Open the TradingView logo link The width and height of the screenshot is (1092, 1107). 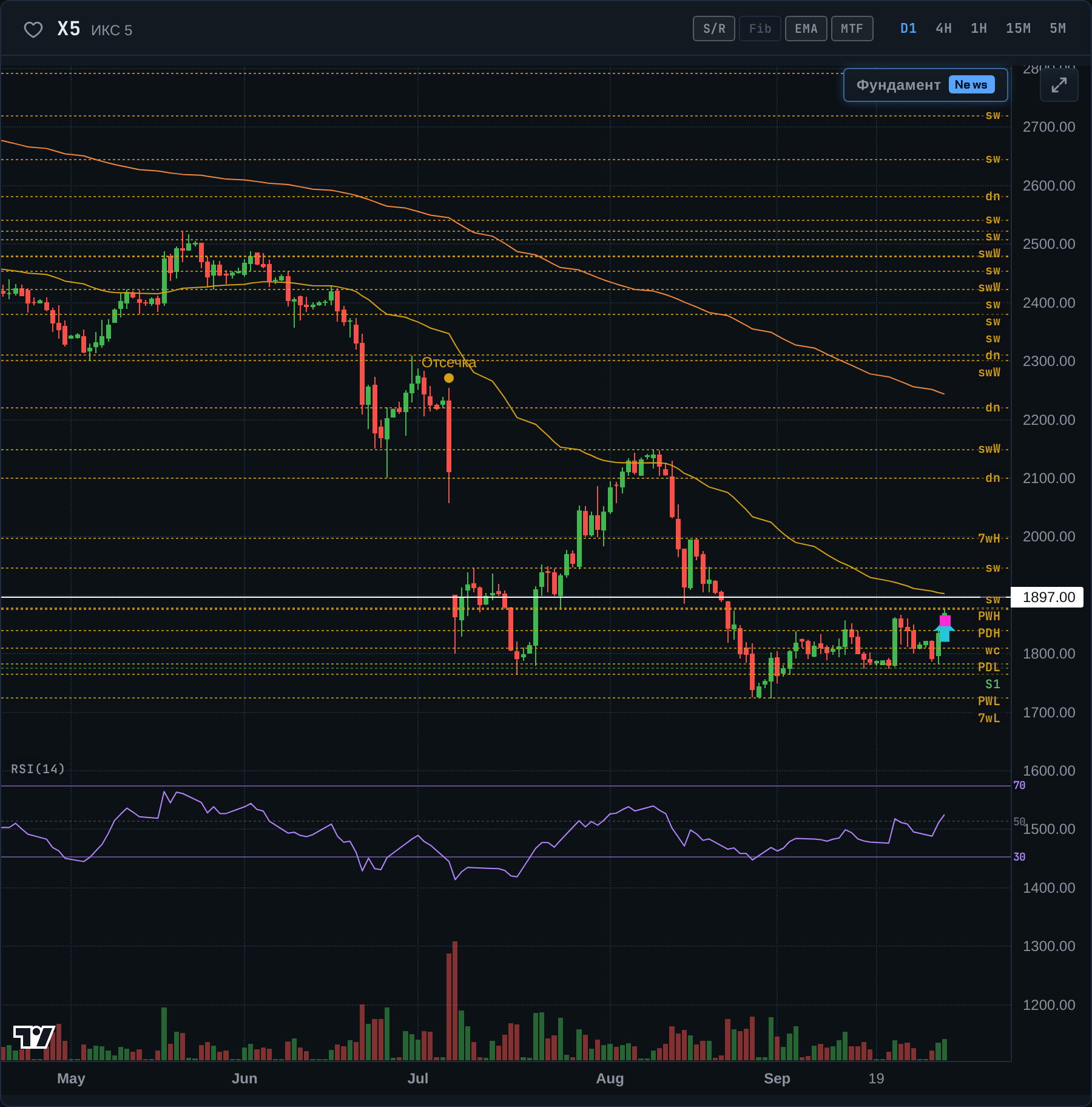point(34,1037)
